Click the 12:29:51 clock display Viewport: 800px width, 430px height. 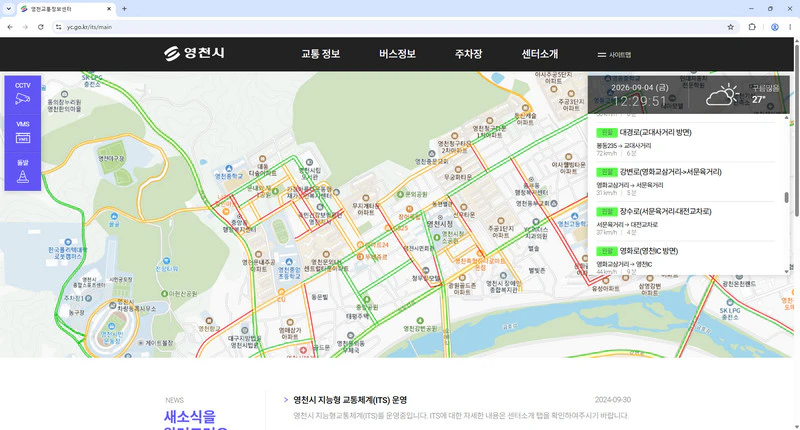click(x=639, y=101)
